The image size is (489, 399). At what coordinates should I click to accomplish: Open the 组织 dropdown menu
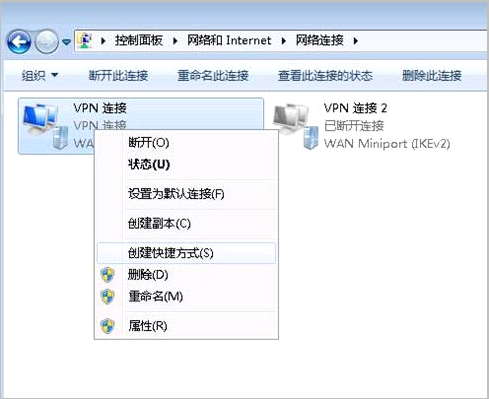[x=40, y=76]
